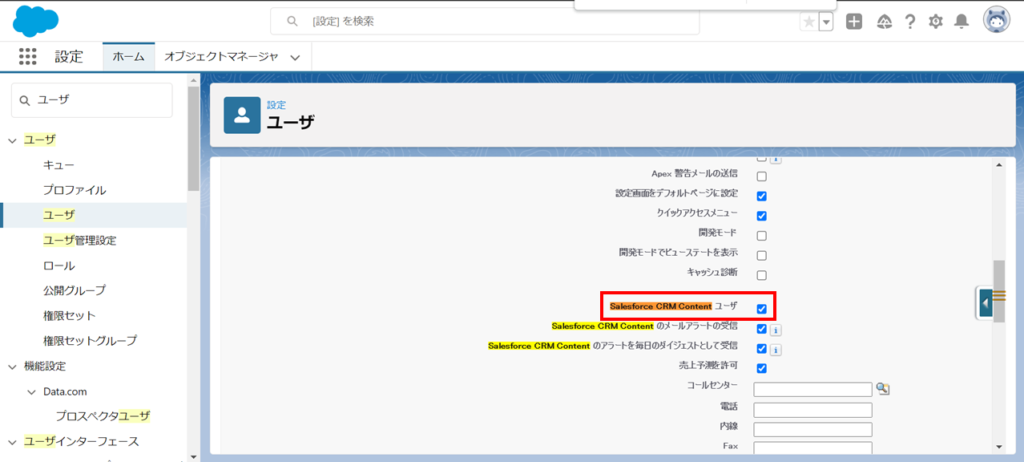Collapse the 機能設定 tree section
The width and height of the screenshot is (1024, 462).
pos(13,366)
